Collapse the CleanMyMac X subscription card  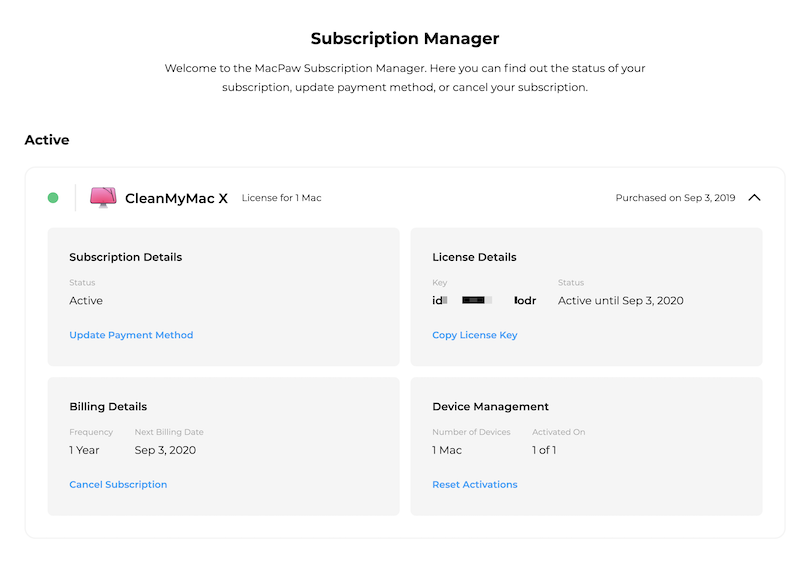click(754, 198)
